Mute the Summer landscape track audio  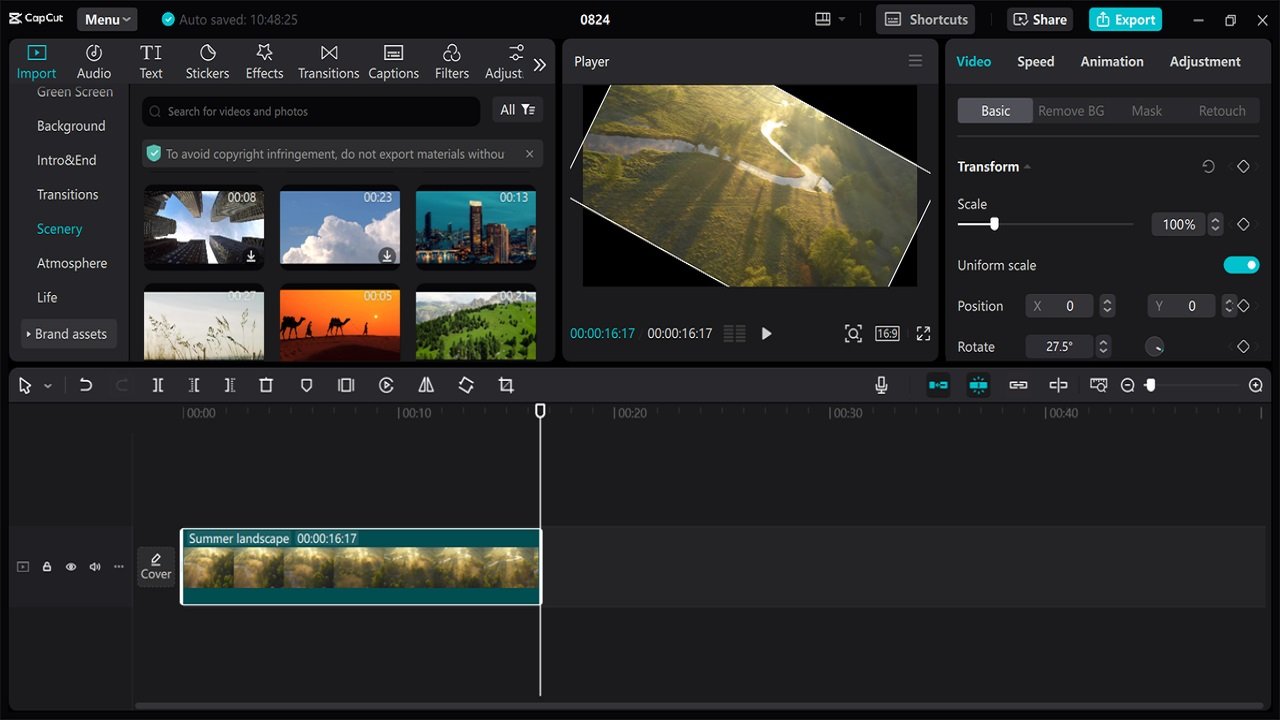pyautogui.click(x=94, y=566)
